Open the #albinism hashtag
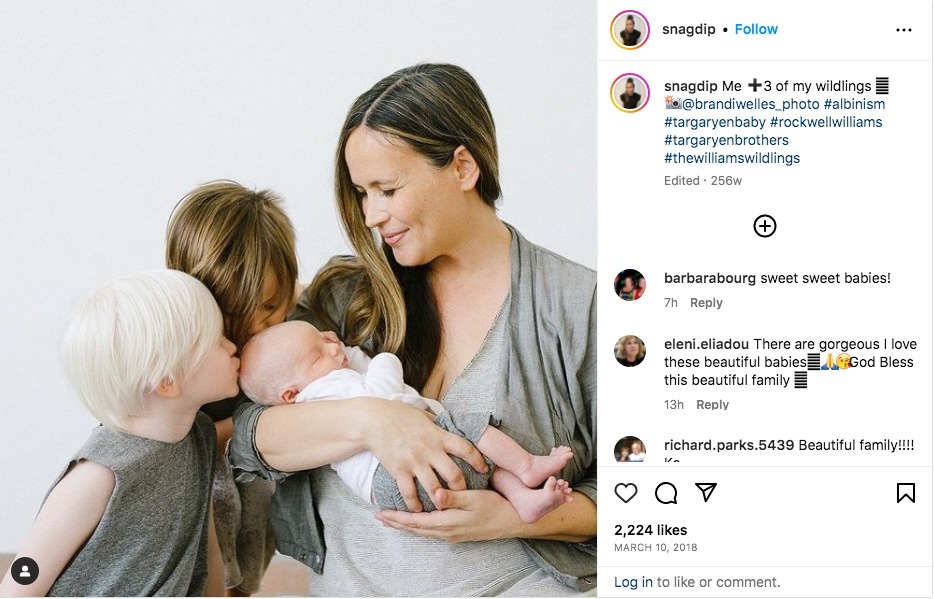934x599 pixels. pos(854,104)
